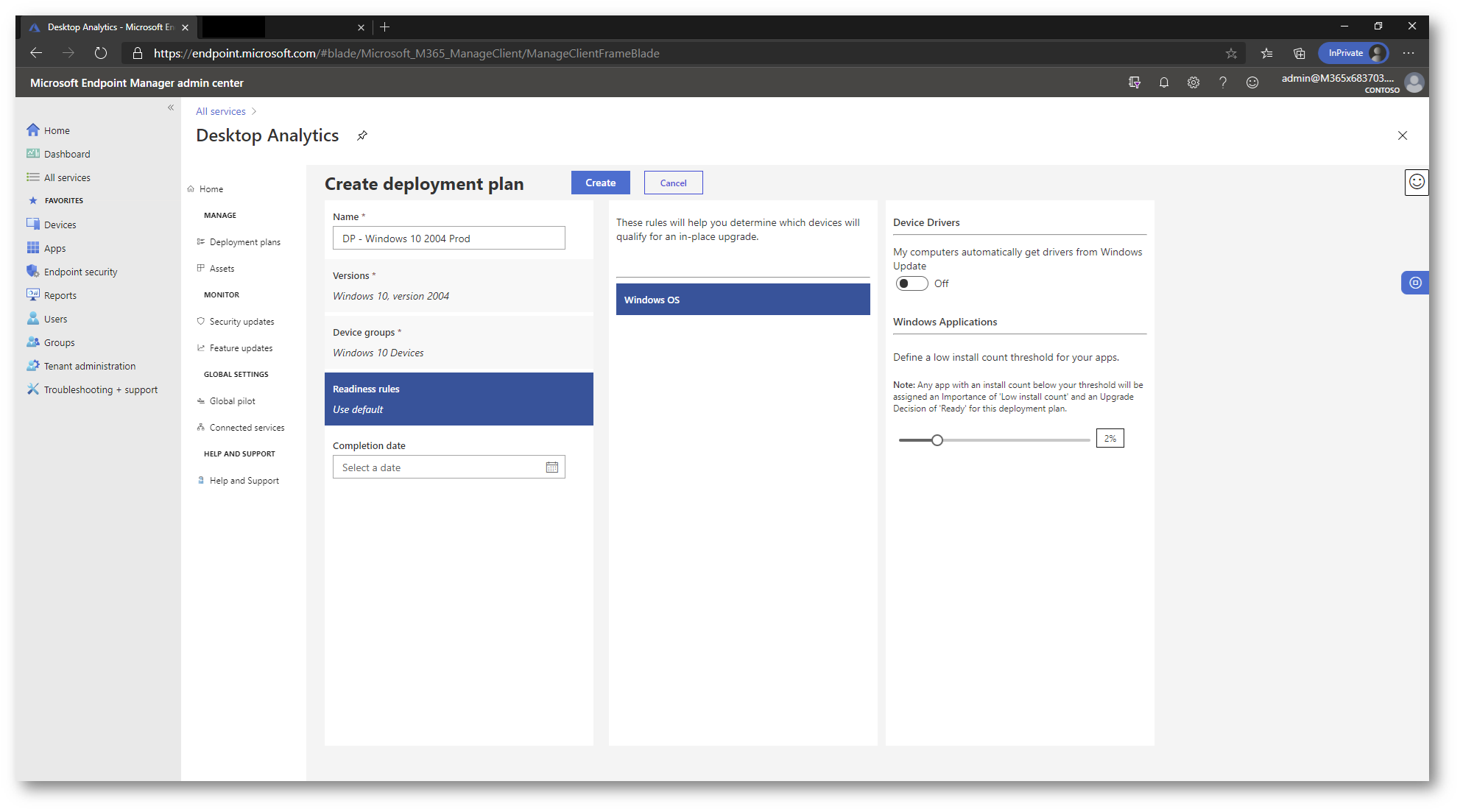This screenshot has height=812, width=1460.
Task: Toggle drivers from Windows Update switch
Action: [x=911, y=283]
